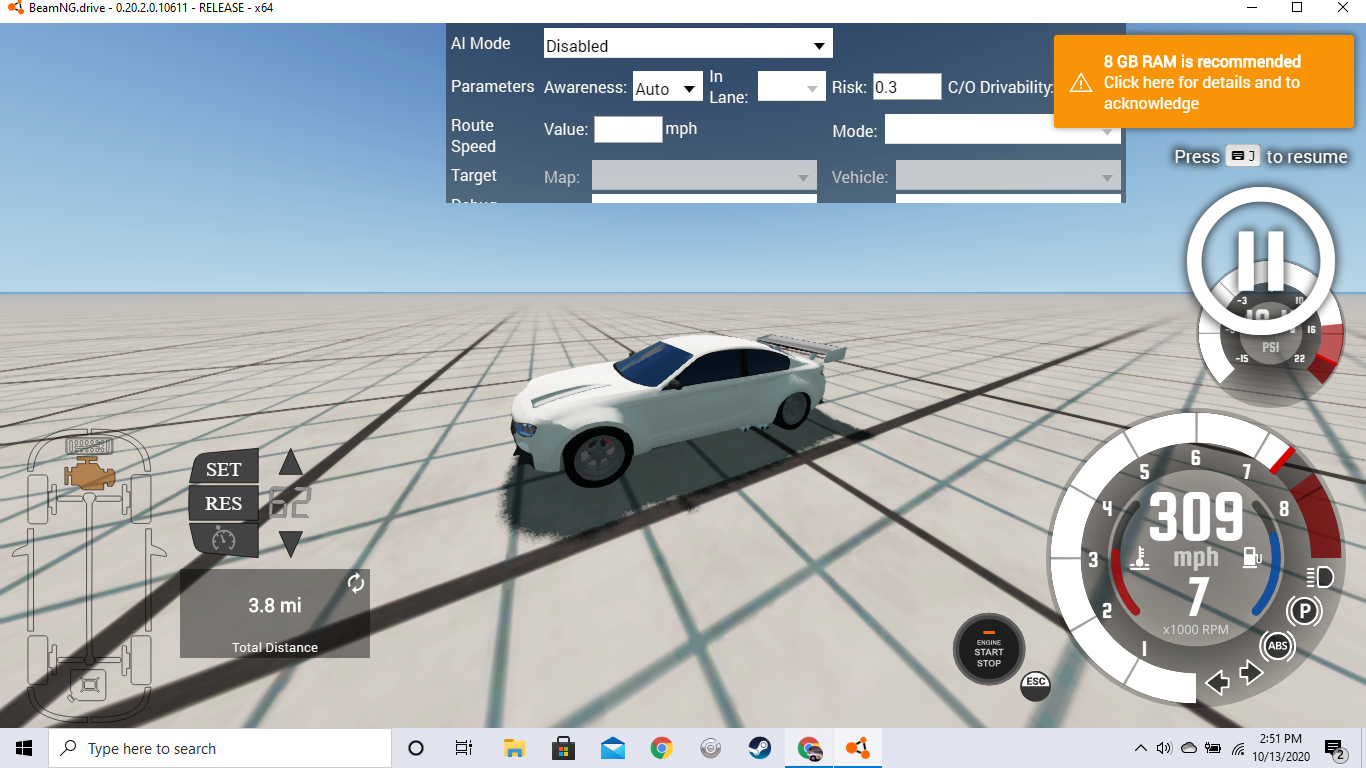The width and height of the screenshot is (1366, 768).
Task: Click the ESC stability control icon
Action: 1035,685
